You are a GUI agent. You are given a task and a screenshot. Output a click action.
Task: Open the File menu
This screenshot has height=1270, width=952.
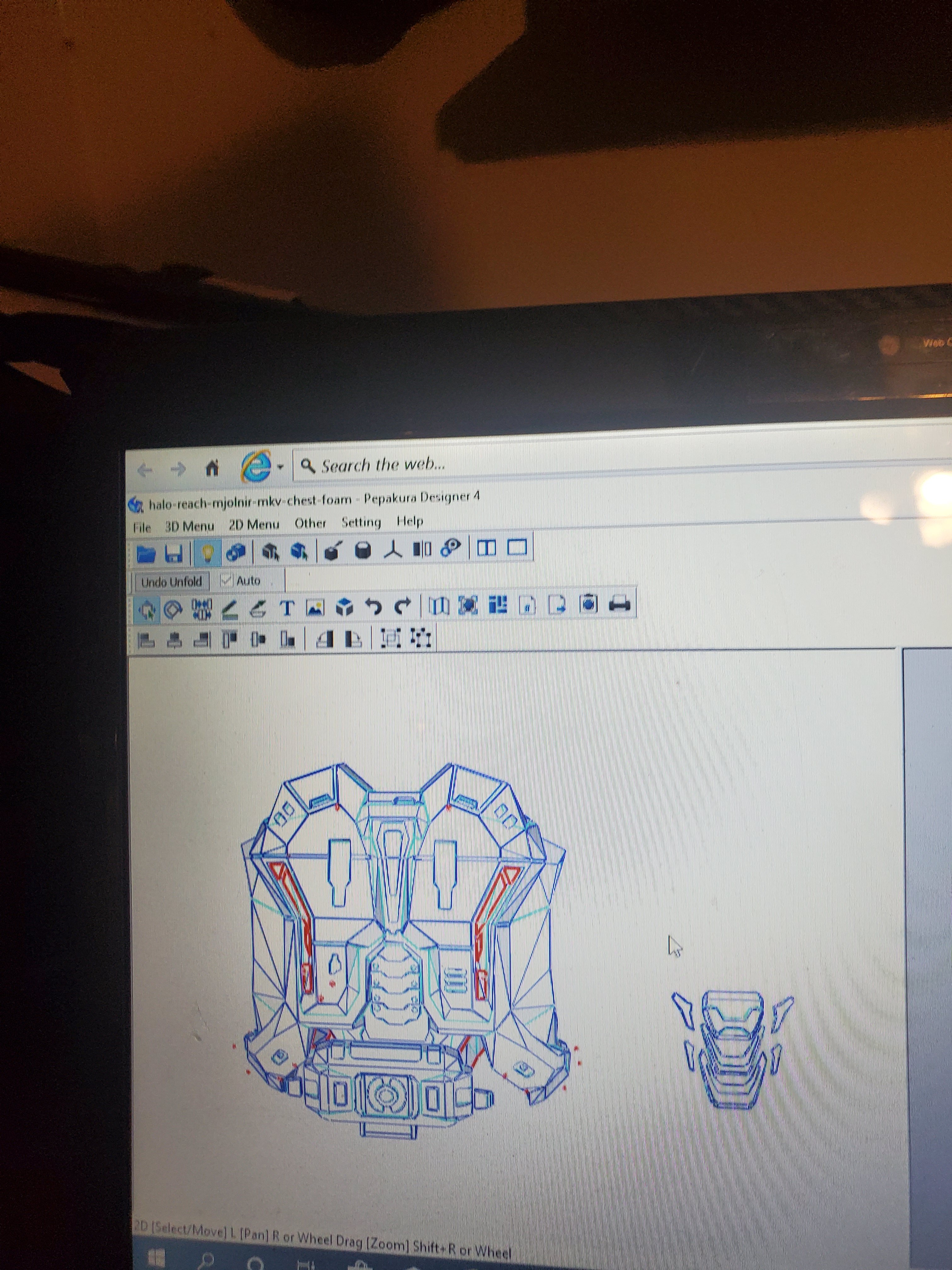point(142,527)
